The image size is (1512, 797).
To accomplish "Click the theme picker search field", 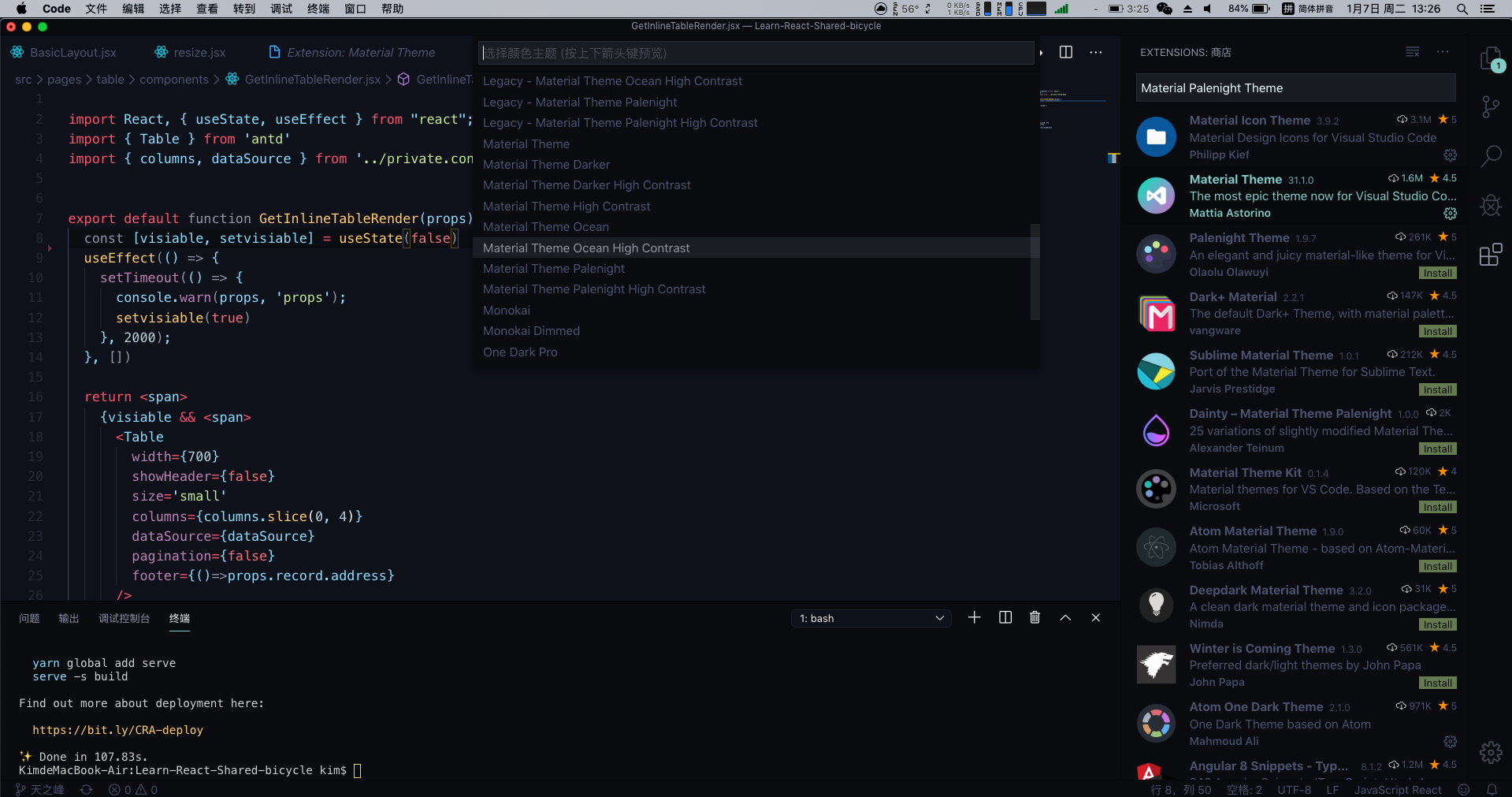I will pos(756,53).
